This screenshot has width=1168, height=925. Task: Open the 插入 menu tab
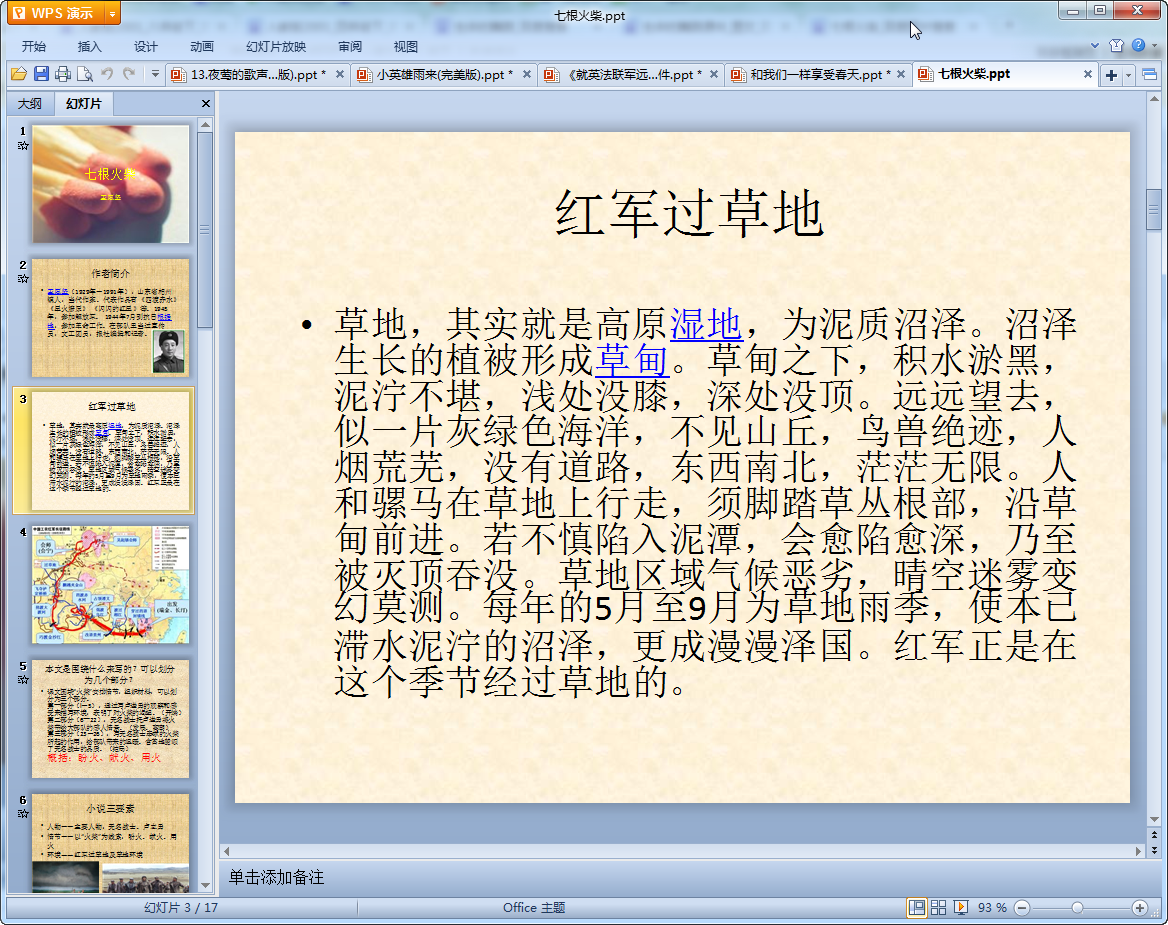[x=89, y=46]
